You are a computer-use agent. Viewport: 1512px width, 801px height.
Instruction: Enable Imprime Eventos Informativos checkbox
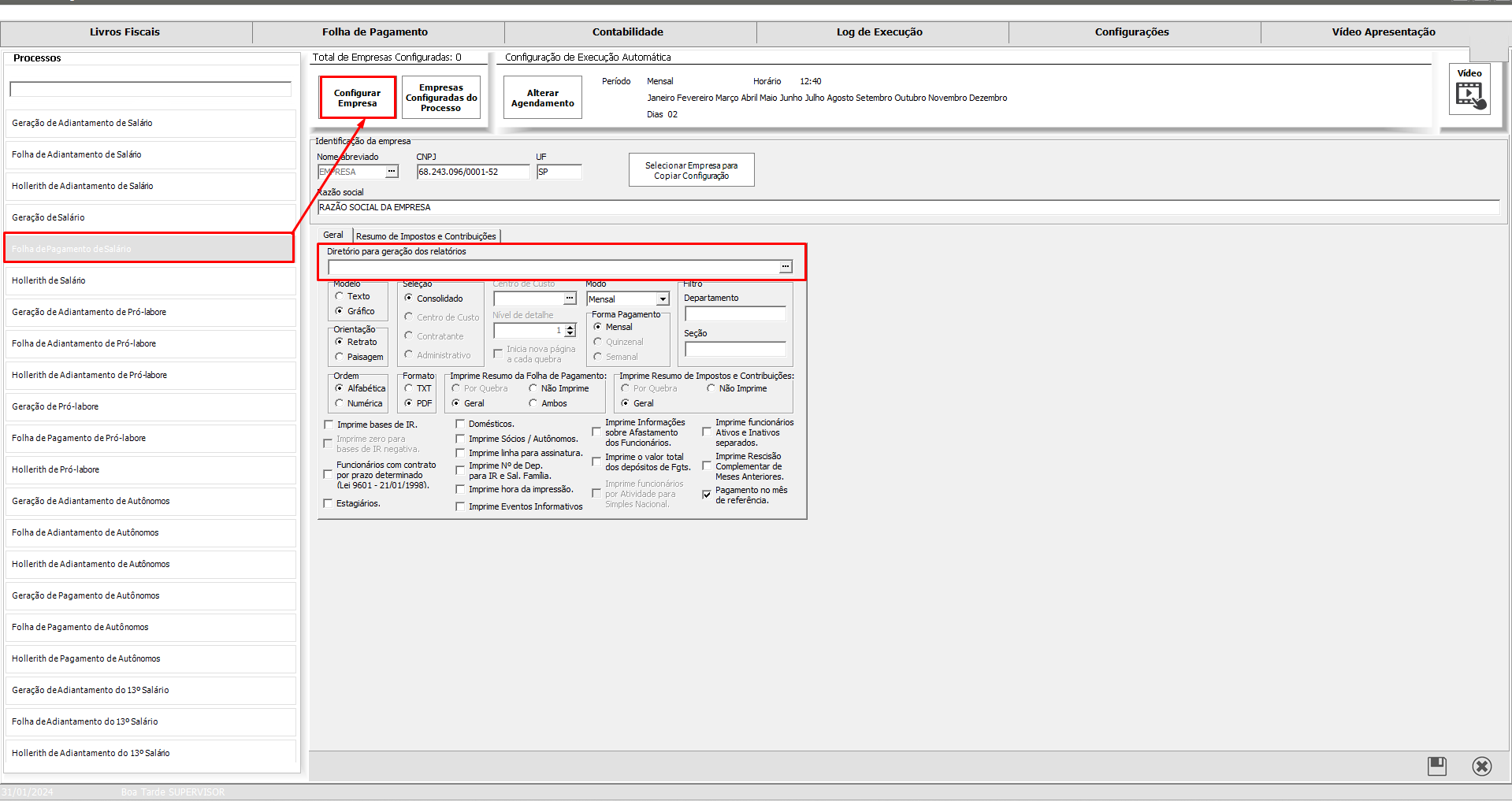460,506
